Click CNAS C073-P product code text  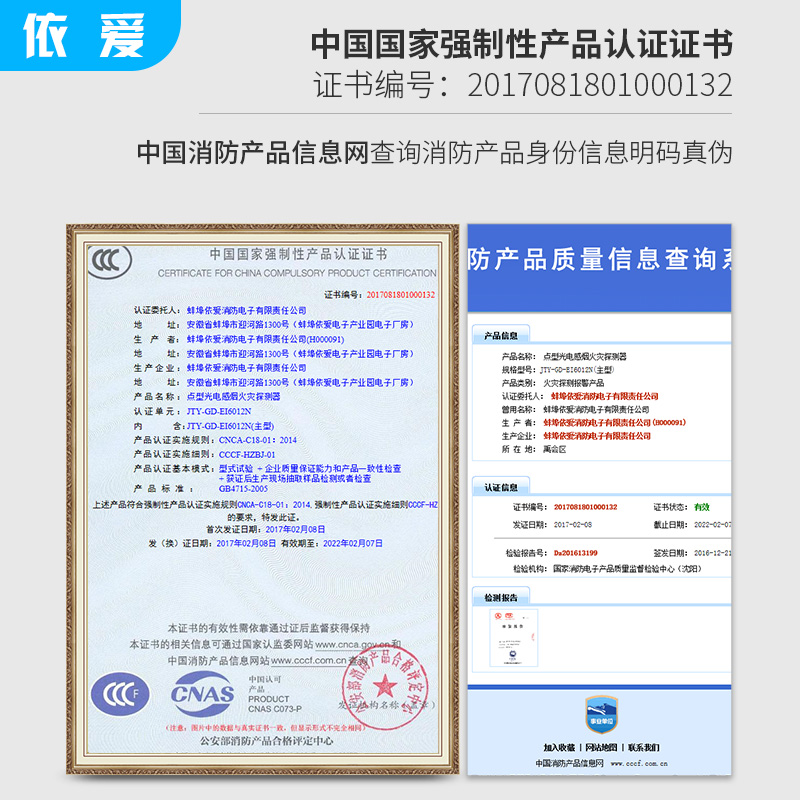(275, 709)
